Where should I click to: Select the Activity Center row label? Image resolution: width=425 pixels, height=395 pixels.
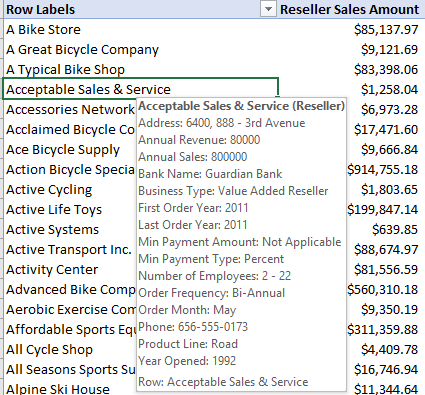coord(70,269)
